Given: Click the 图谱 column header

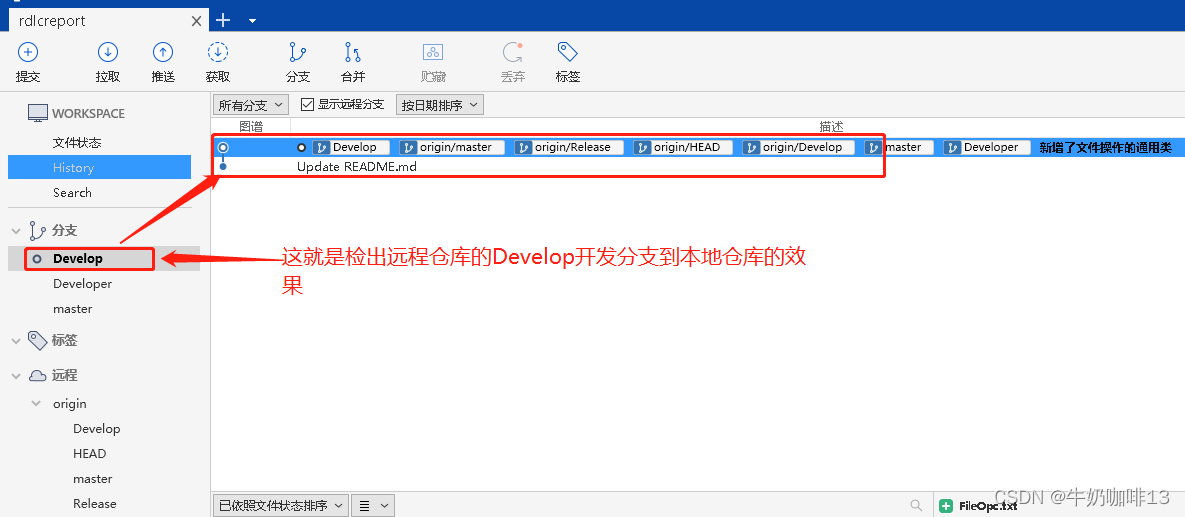Looking at the screenshot, I should point(250,126).
